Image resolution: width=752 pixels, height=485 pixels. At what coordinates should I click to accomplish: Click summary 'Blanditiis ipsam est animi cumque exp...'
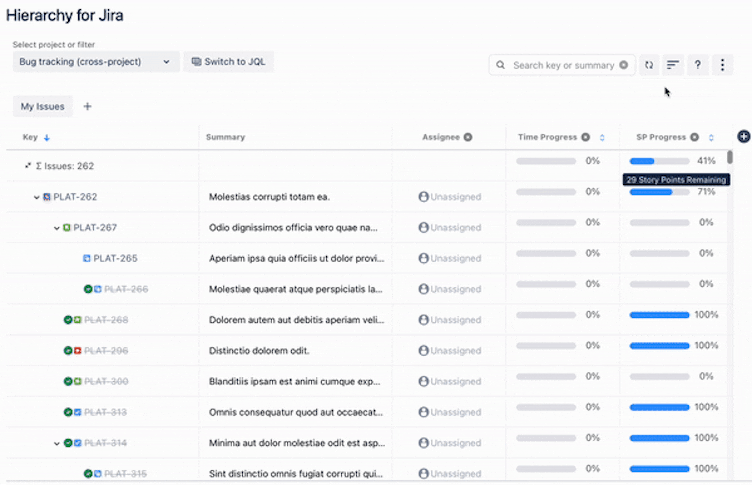point(294,381)
